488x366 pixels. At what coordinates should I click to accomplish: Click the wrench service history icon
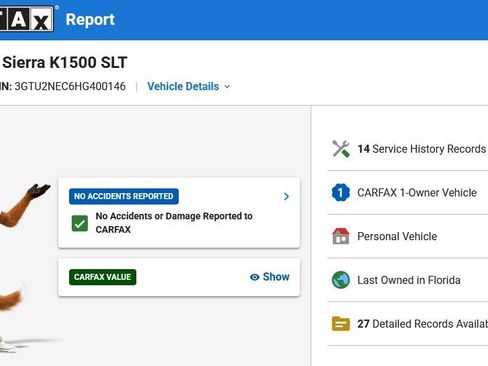(x=341, y=149)
